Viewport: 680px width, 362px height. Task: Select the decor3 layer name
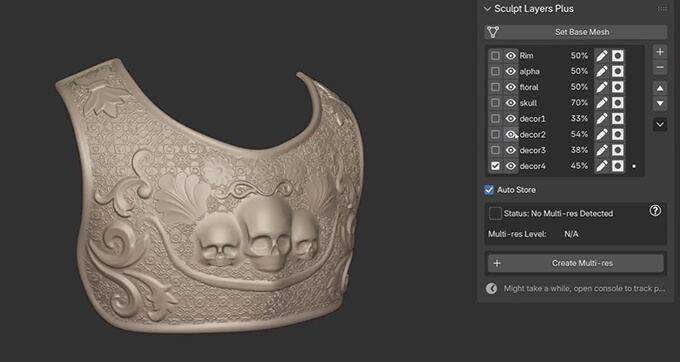533,150
